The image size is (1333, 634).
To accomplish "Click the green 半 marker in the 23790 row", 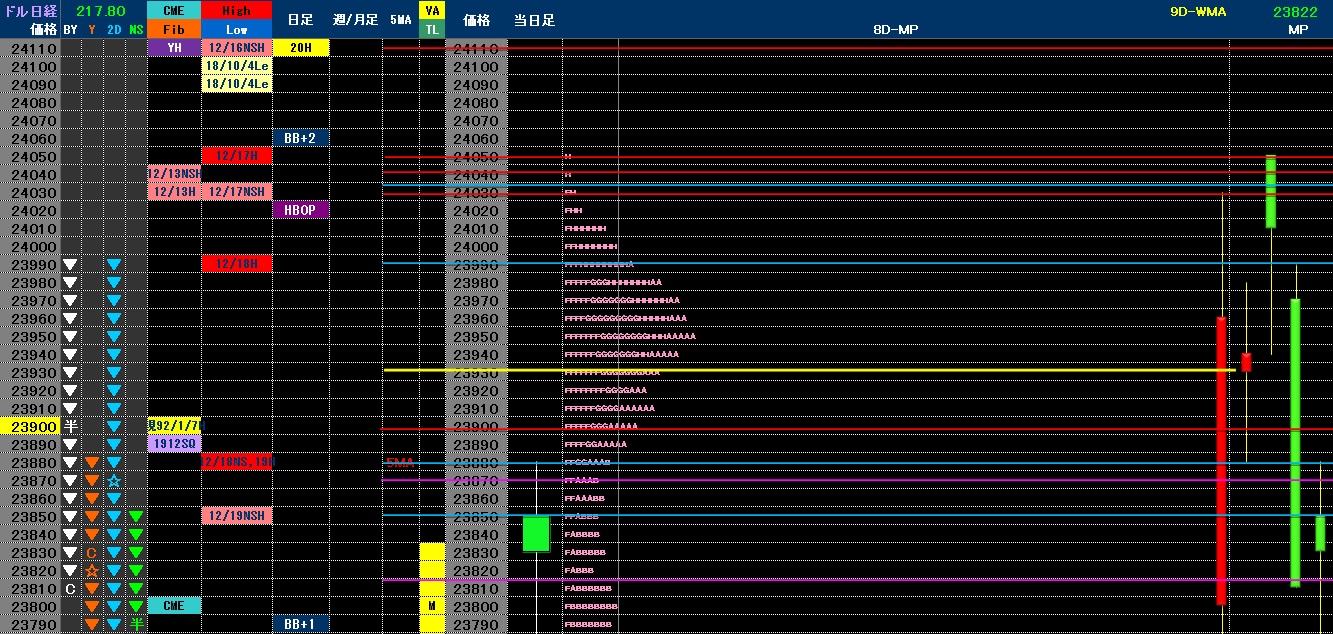I will point(136,625).
